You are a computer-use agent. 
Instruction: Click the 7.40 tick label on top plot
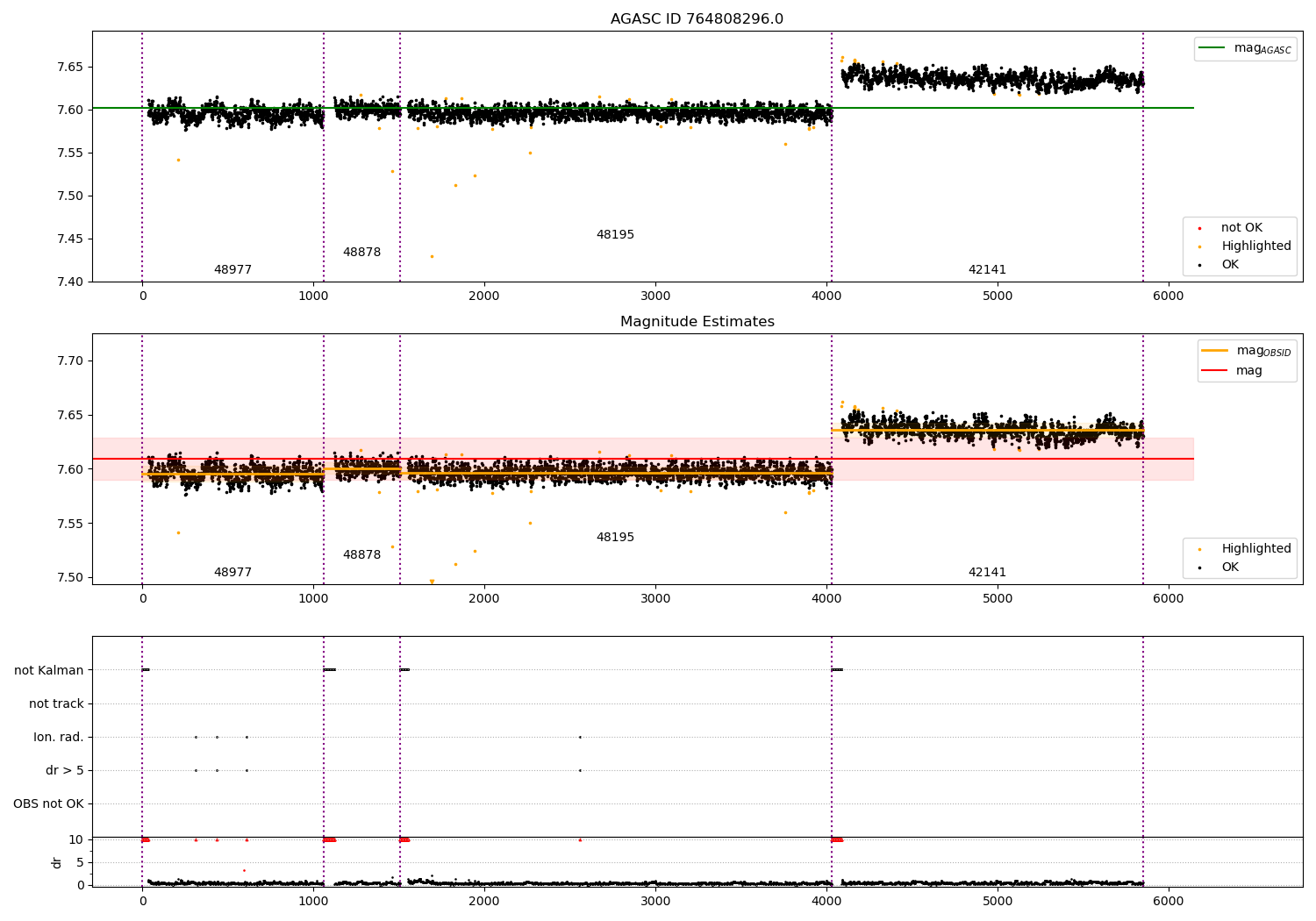[70, 282]
